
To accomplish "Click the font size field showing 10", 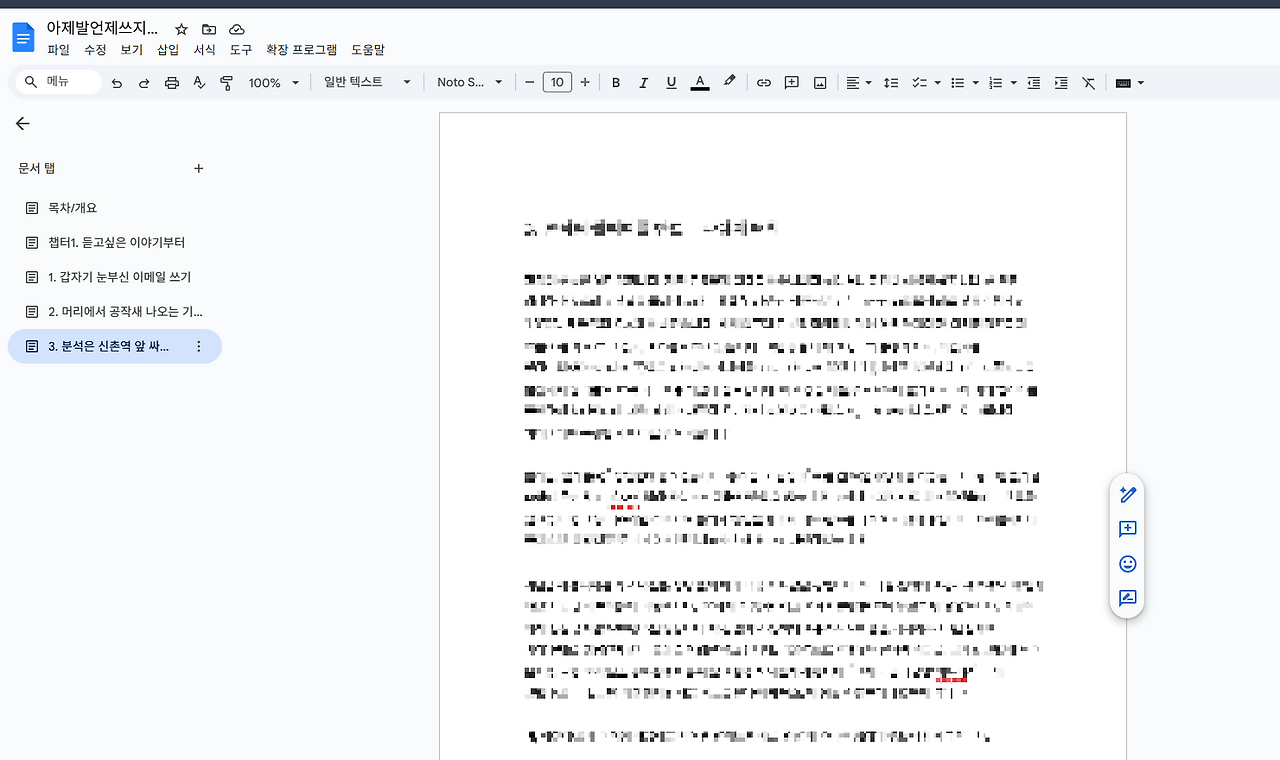I will (x=557, y=83).
